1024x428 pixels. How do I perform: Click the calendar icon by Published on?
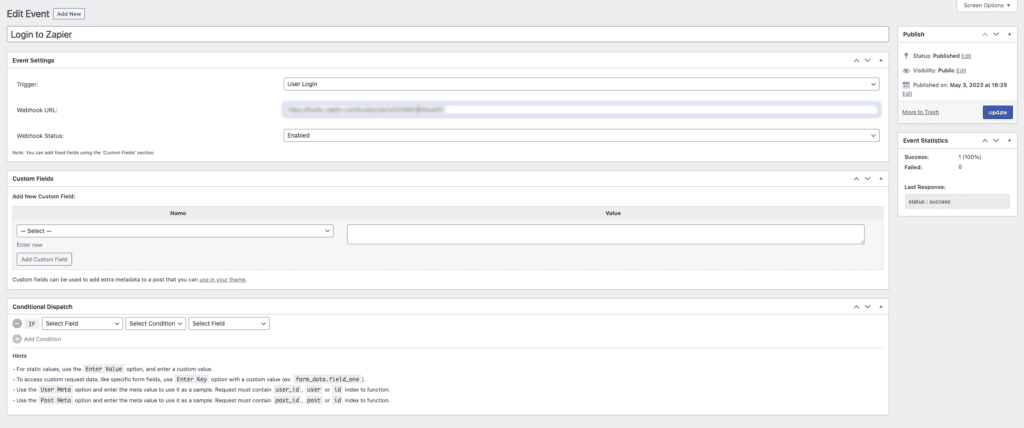tap(906, 85)
